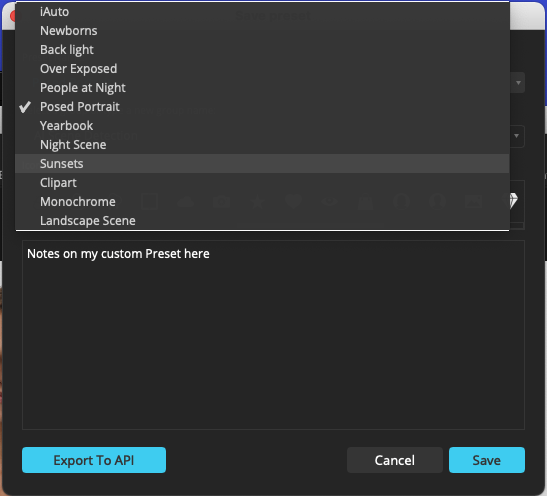Choose the Night Scene option
This screenshot has width=547, height=496.
(x=262, y=145)
